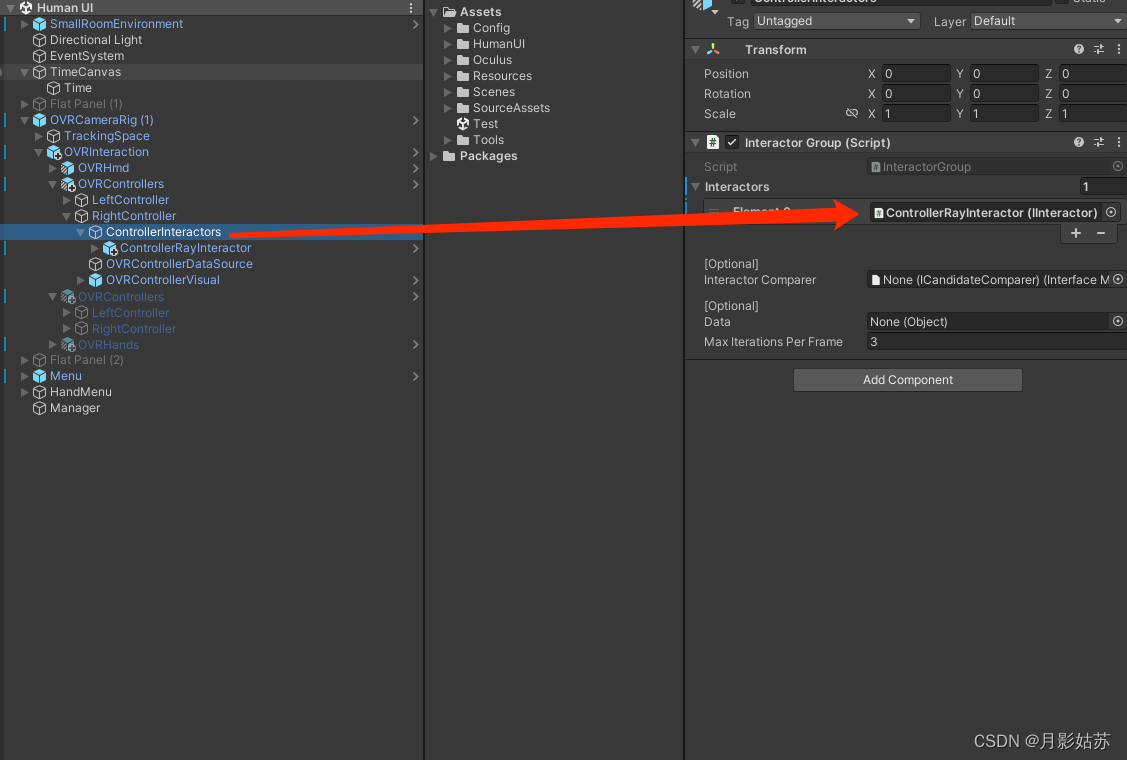The image size is (1127, 760).
Task: Click the Interactor Group help icon
Action: tap(1078, 142)
